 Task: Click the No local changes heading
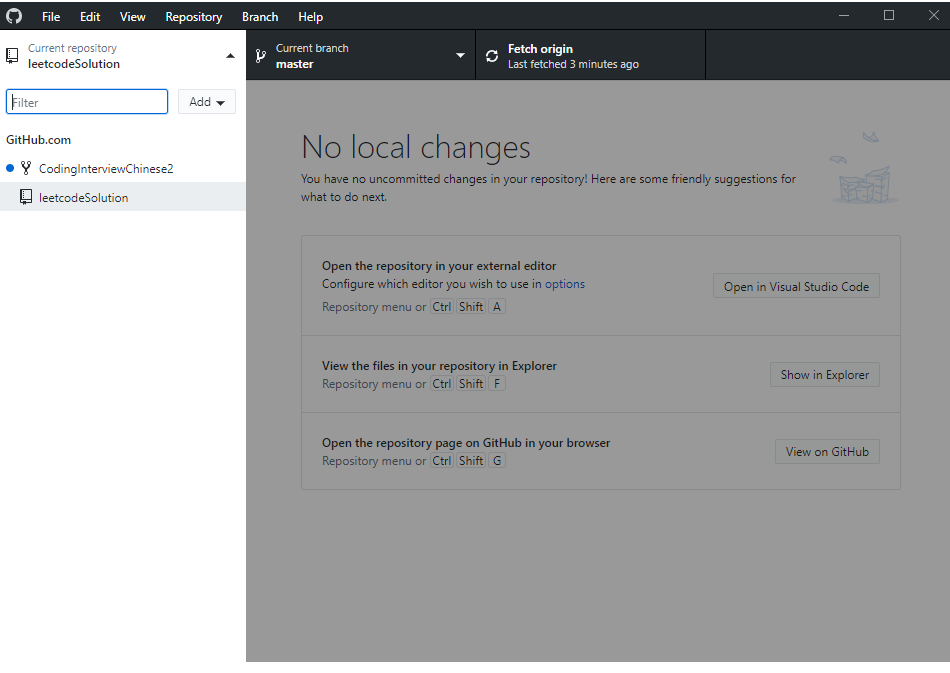416,147
